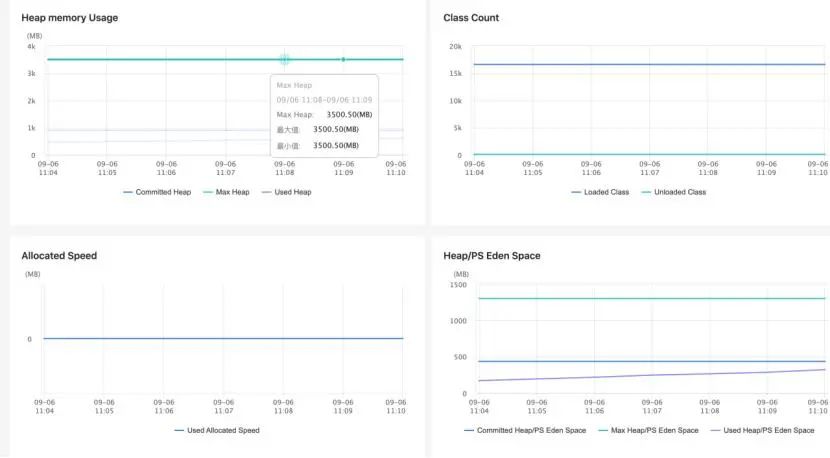Click the highlighted Max Heap data point
The image size is (830, 458).
(x=285, y=60)
